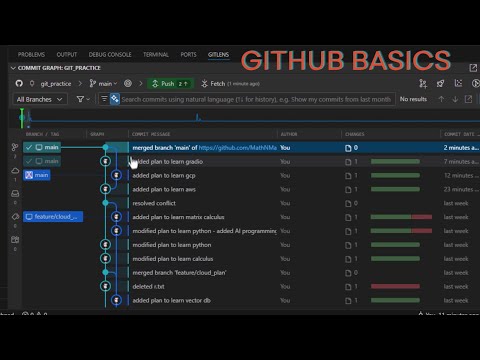The width and height of the screenshot is (480, 360).
Task: Click the chevron after git_practice
Action: click(x=80, y=83)
